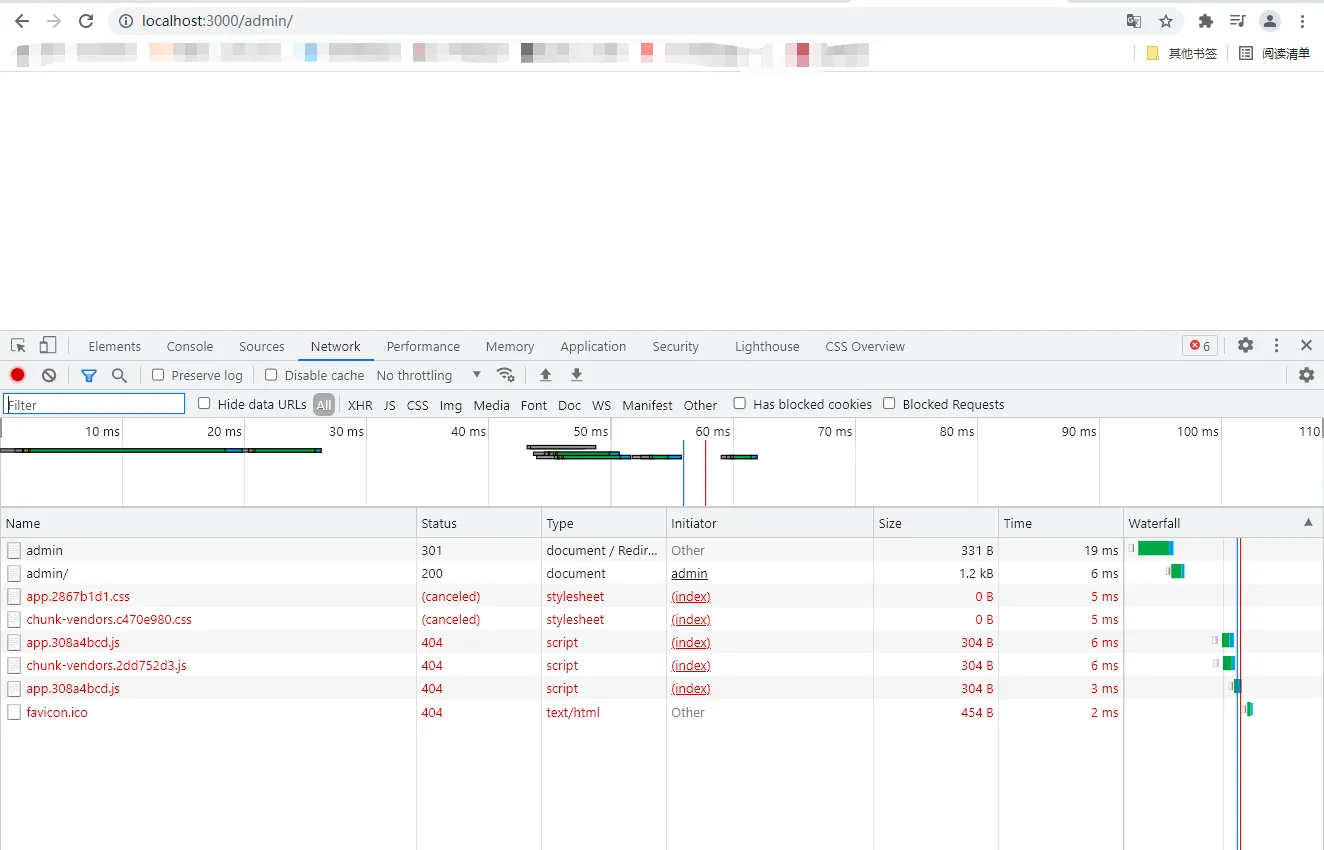Viewport: 1324px width, 850px height.
Task: Switch to the Elements tab
Action: [x=115, y=346]
